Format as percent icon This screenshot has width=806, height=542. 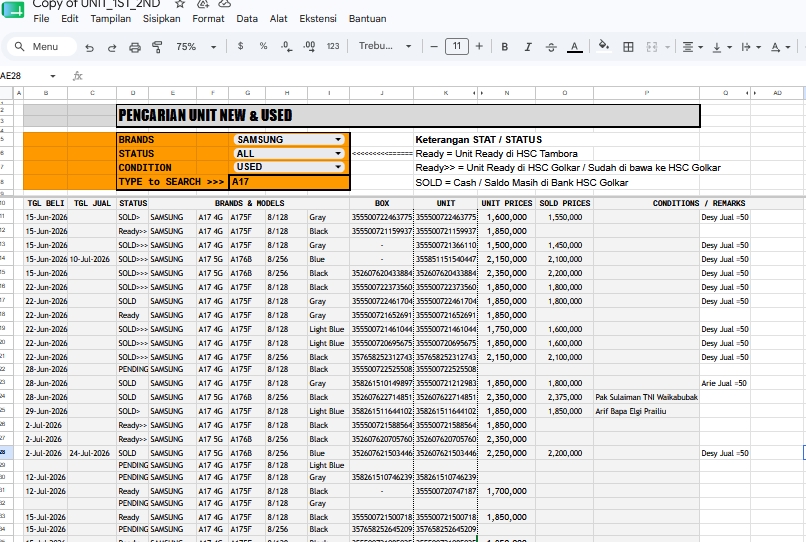click(x=263, y=46)
